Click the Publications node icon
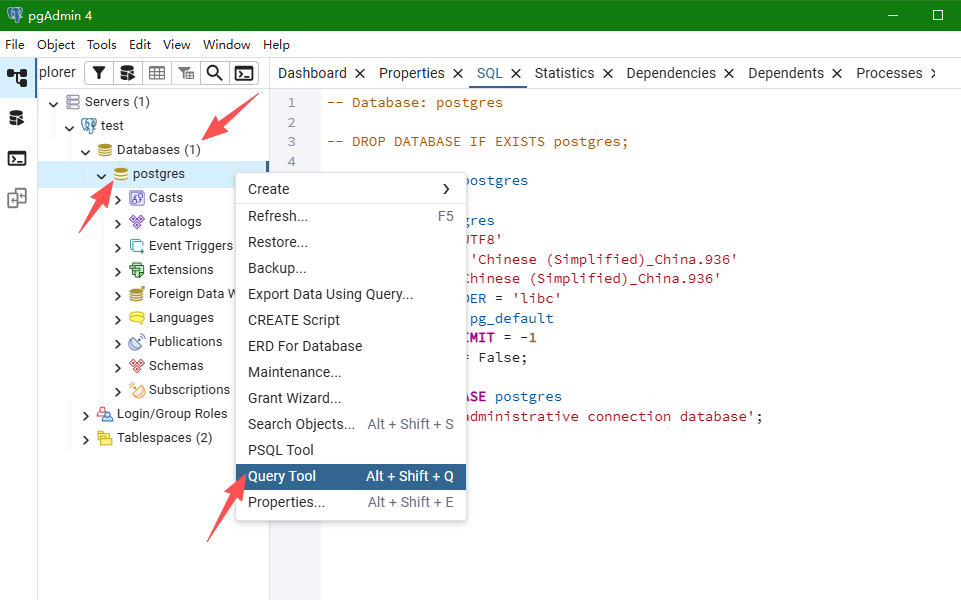 [x=137, y=342]
